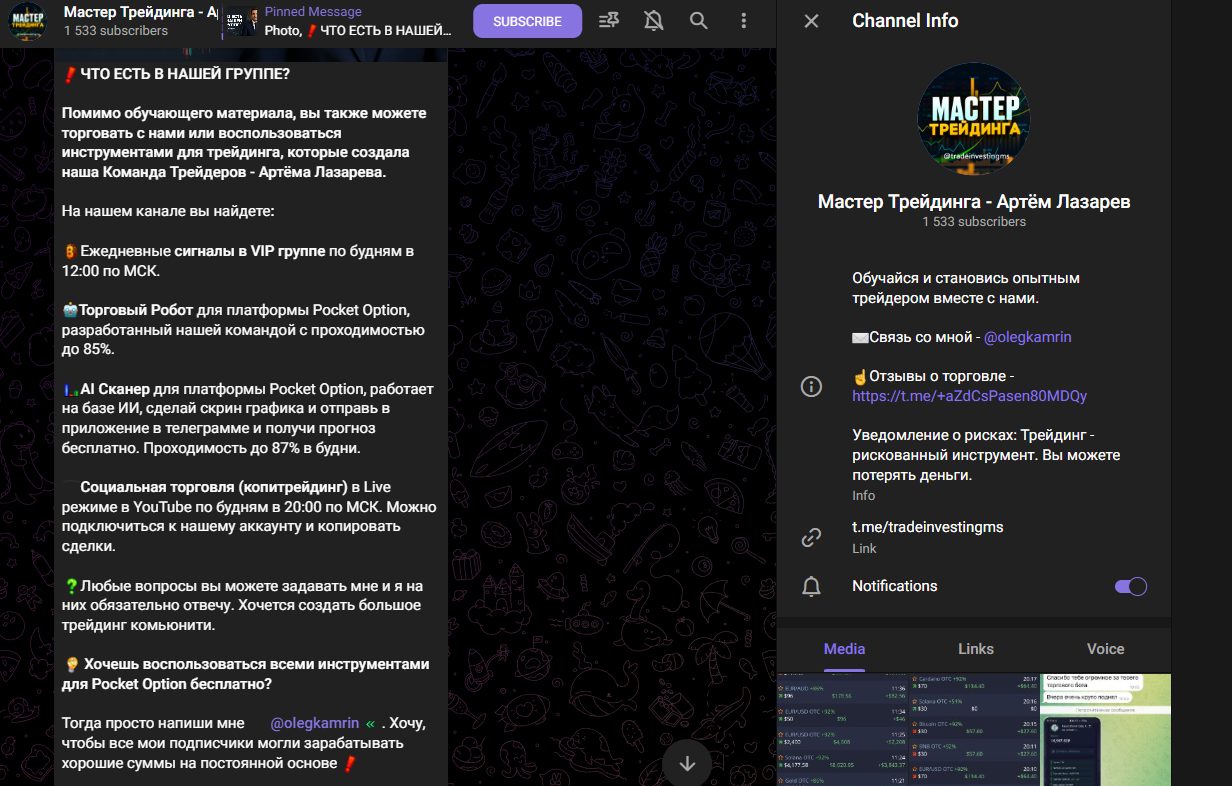Click 'Социальная торговля (копитрейдинг)' text
This screenshot has height=786, width=1232.
[214, 487]
